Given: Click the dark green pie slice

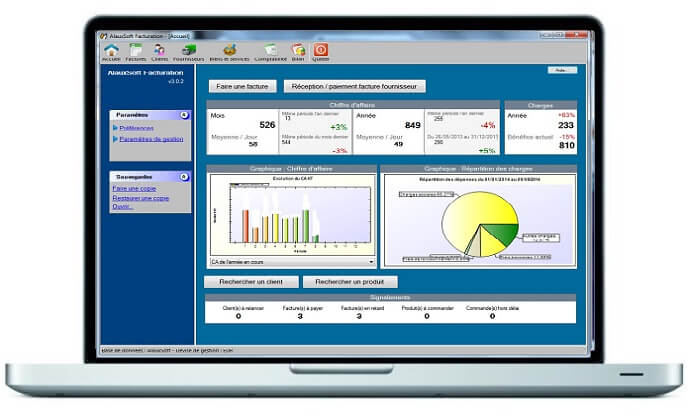Looking at the screenshot, I should (505, 233).
